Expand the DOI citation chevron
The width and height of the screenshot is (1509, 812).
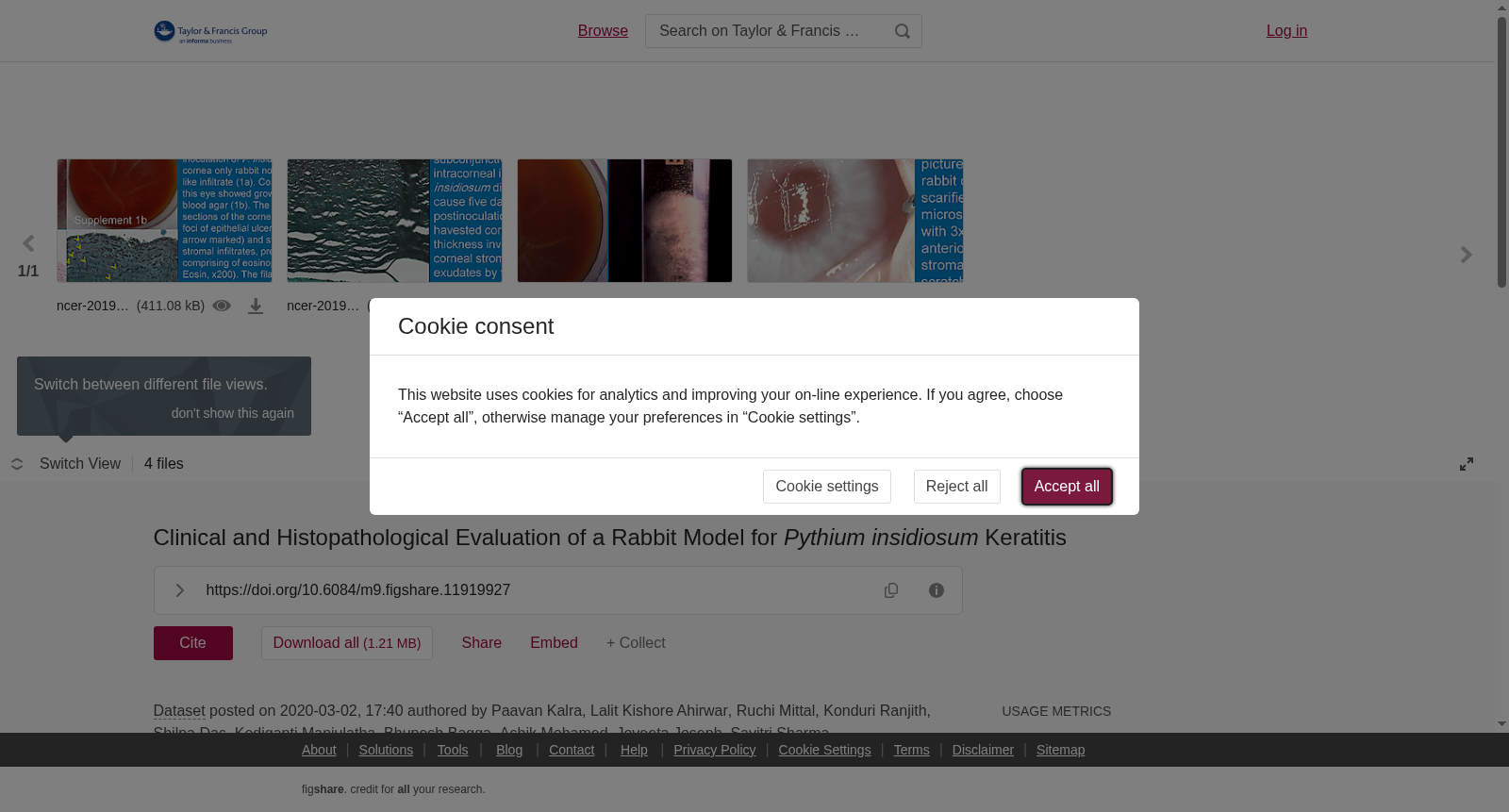click(x=179, y=590)
